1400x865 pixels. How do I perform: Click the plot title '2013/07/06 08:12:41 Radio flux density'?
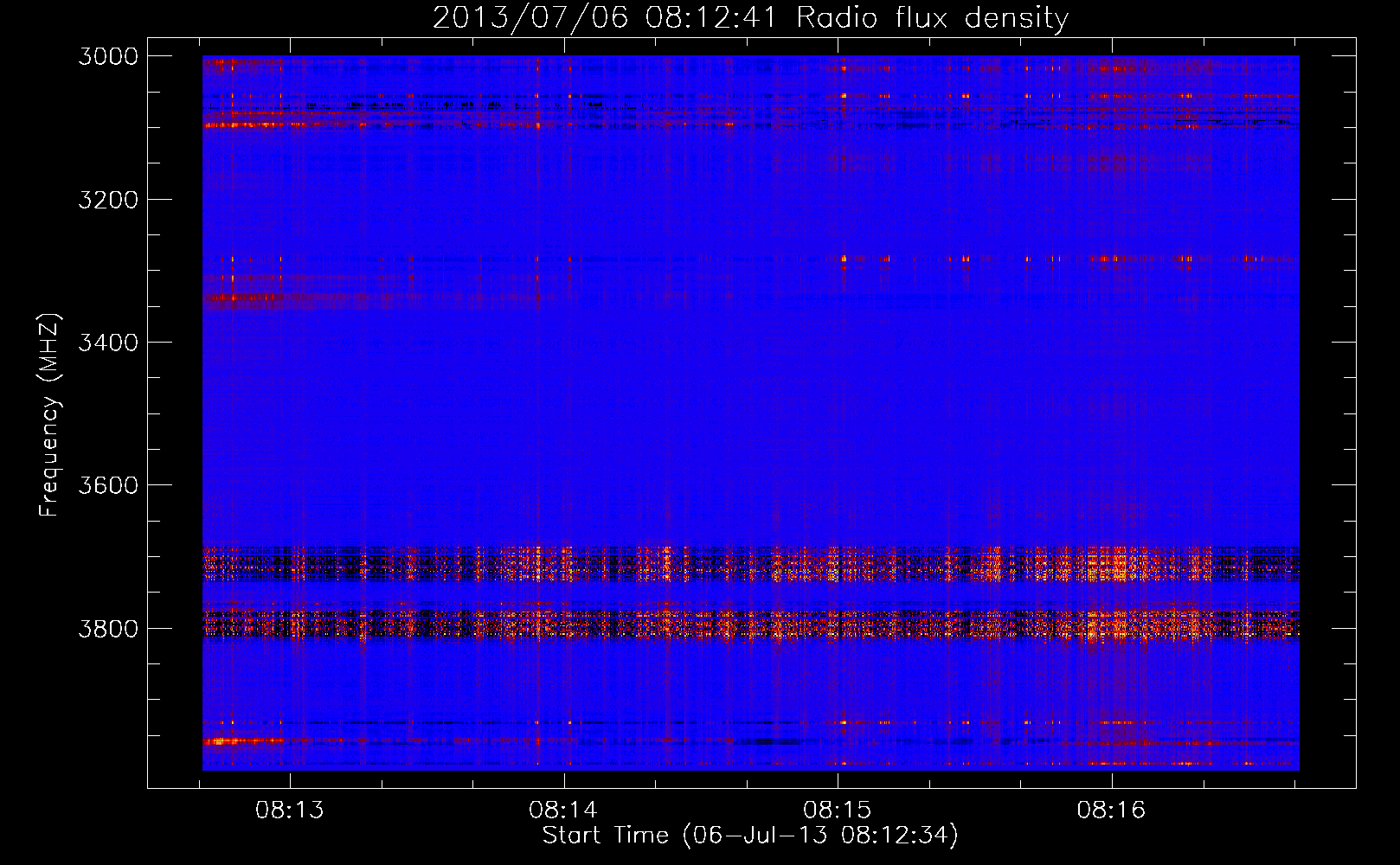click(750, 18)
